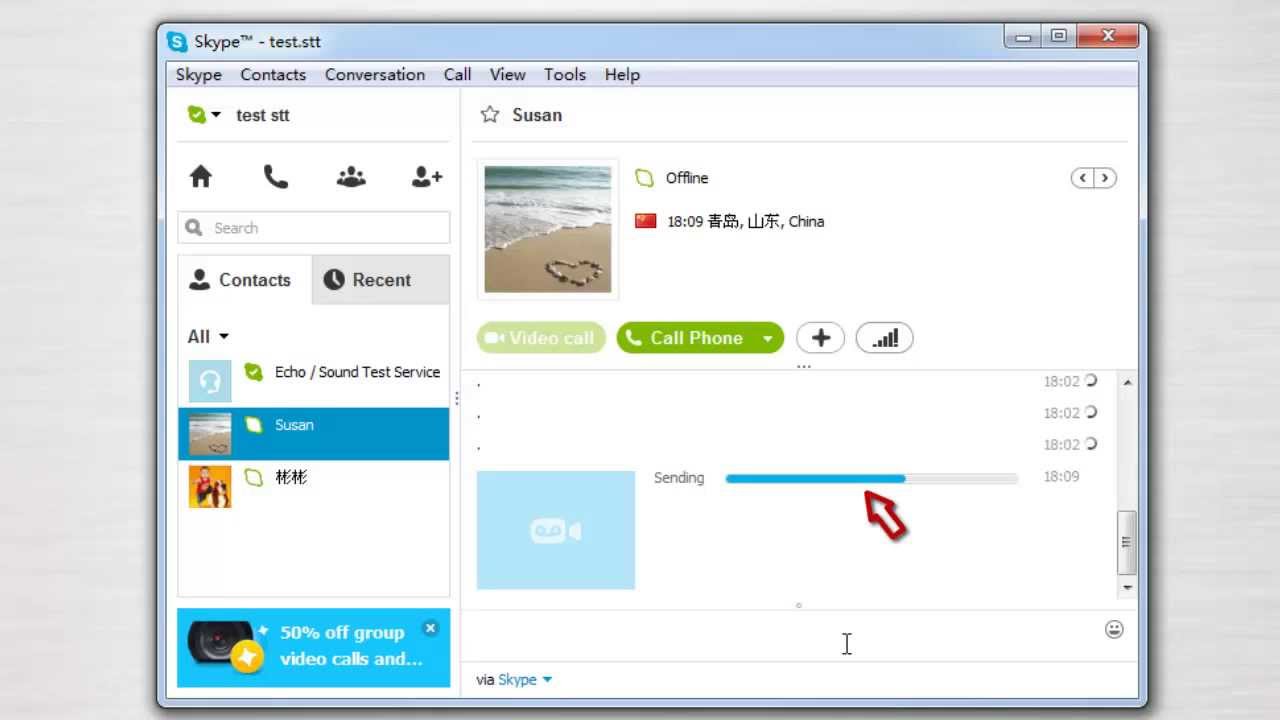Click the test stt profile name
The width and height of the screenshot is (1280, 720).
coord(262,115)
